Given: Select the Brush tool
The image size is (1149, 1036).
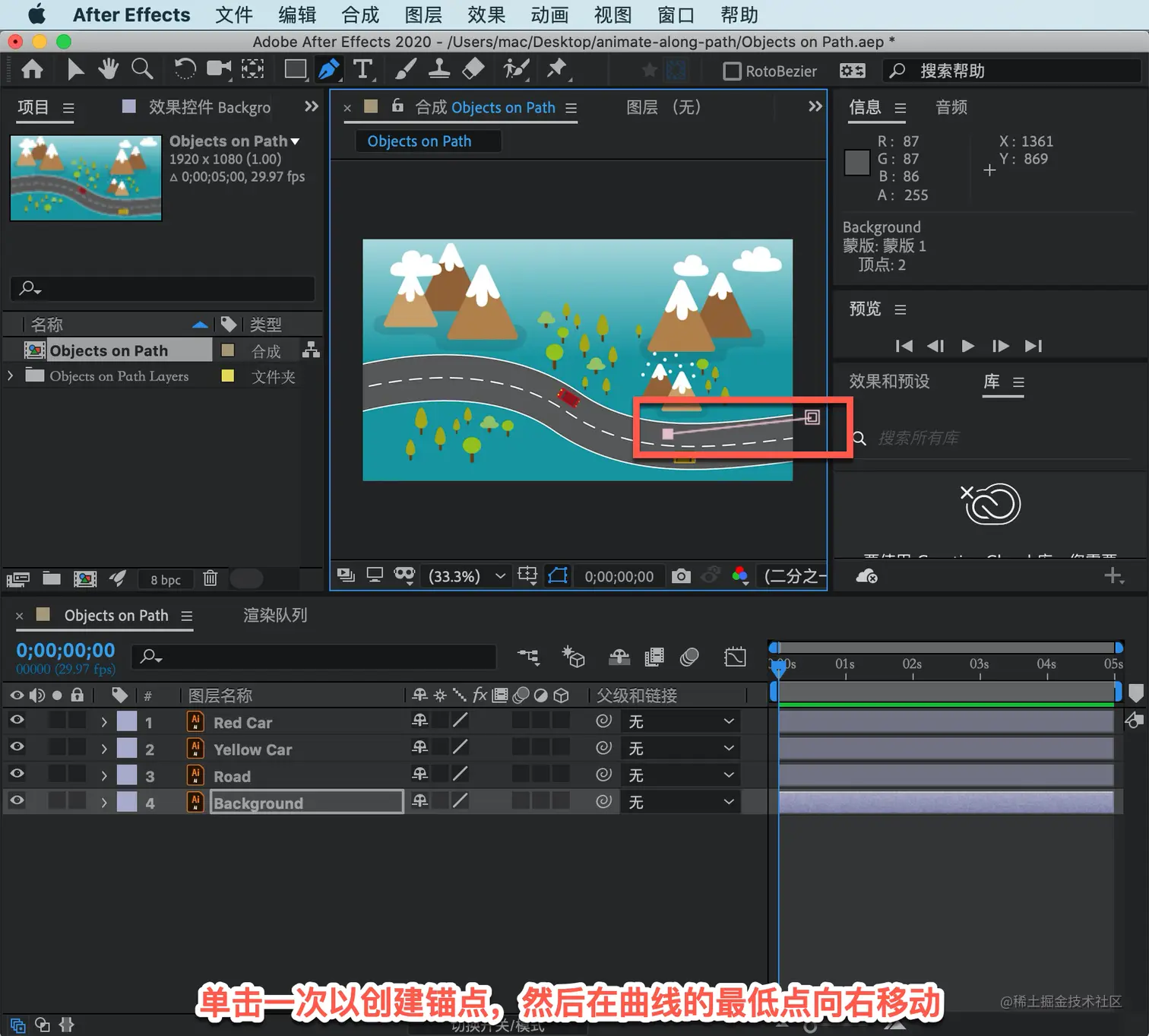Looking at the screenshot, I should (x=405, y=70).
